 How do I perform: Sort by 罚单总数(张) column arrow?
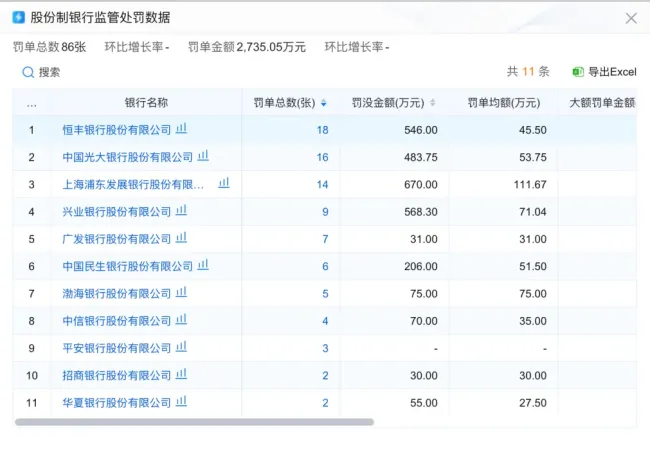(x=324, y=103)
